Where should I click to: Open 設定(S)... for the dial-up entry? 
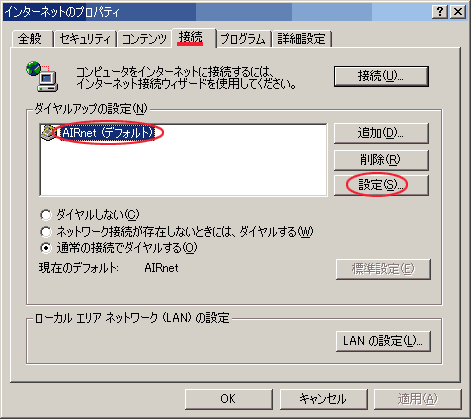381,185
